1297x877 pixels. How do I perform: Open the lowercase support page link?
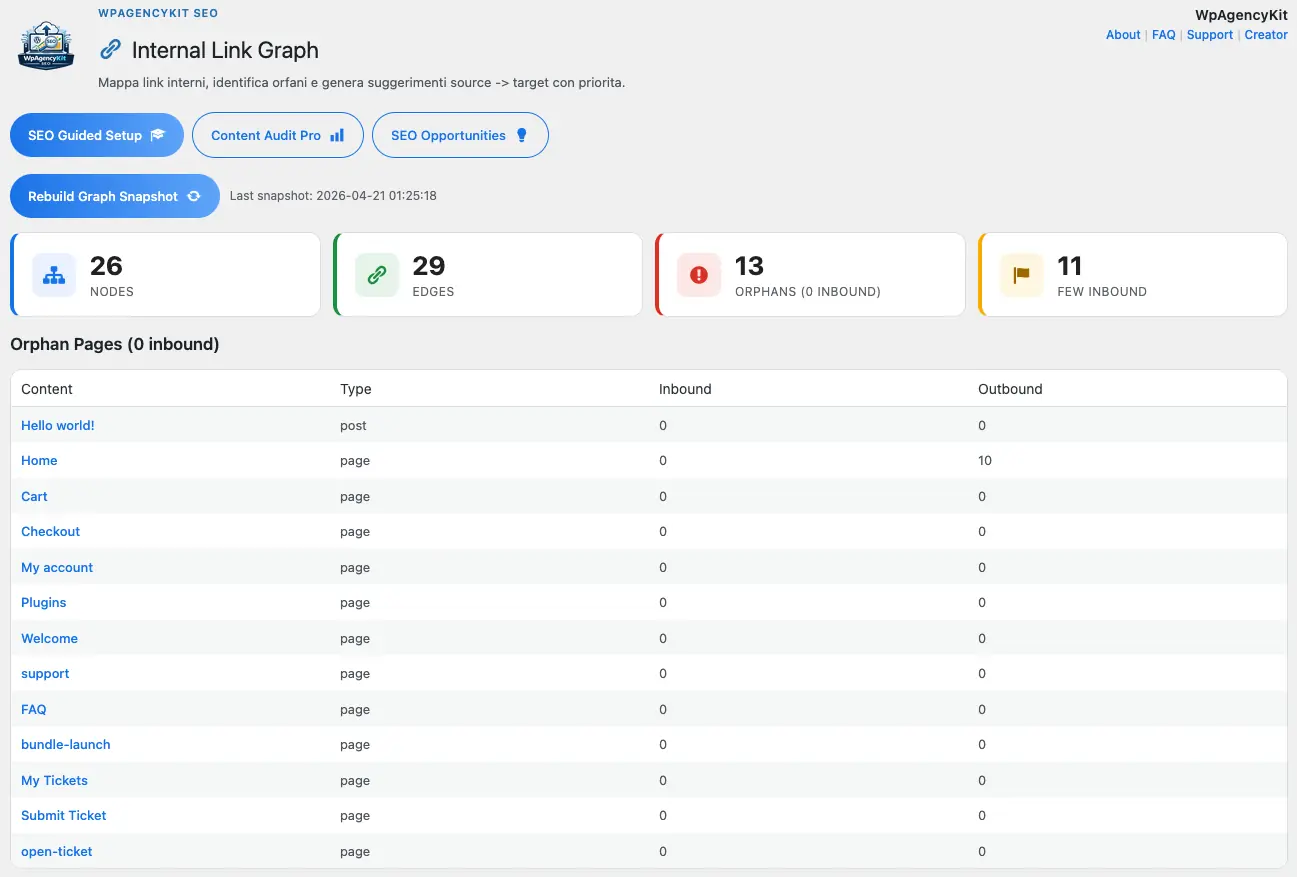coord(45,674)
